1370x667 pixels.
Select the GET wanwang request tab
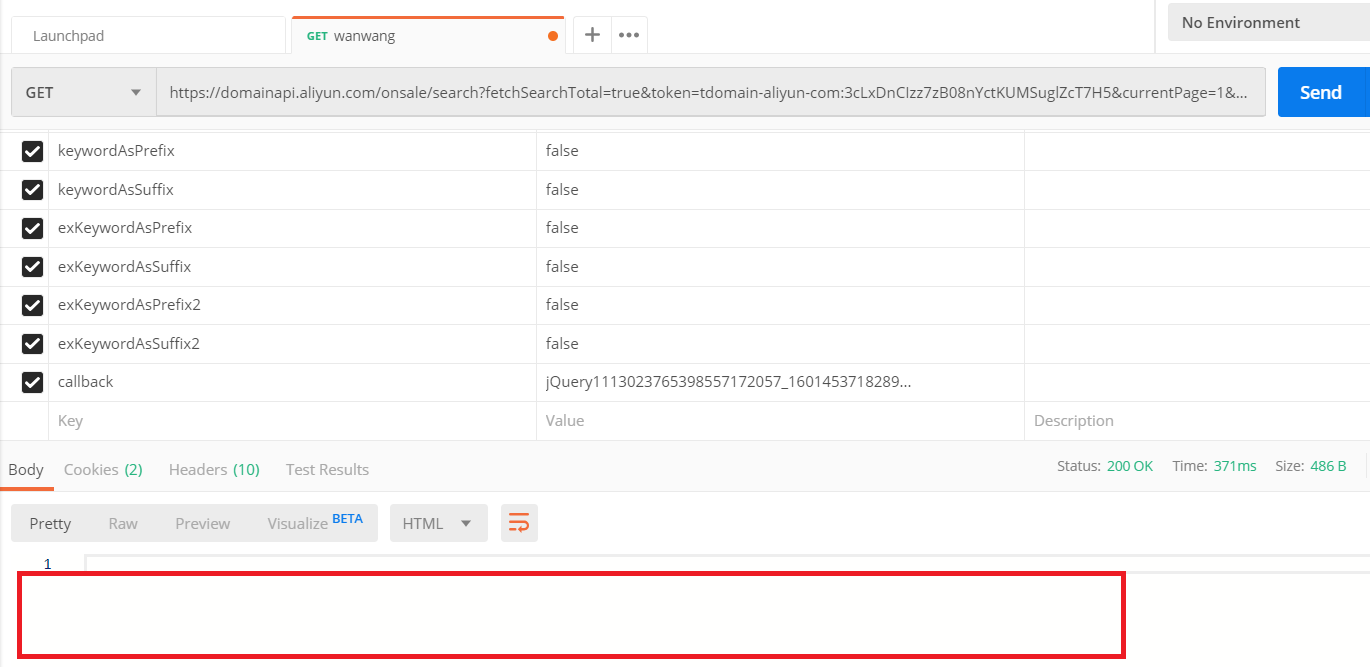point(428,36)
